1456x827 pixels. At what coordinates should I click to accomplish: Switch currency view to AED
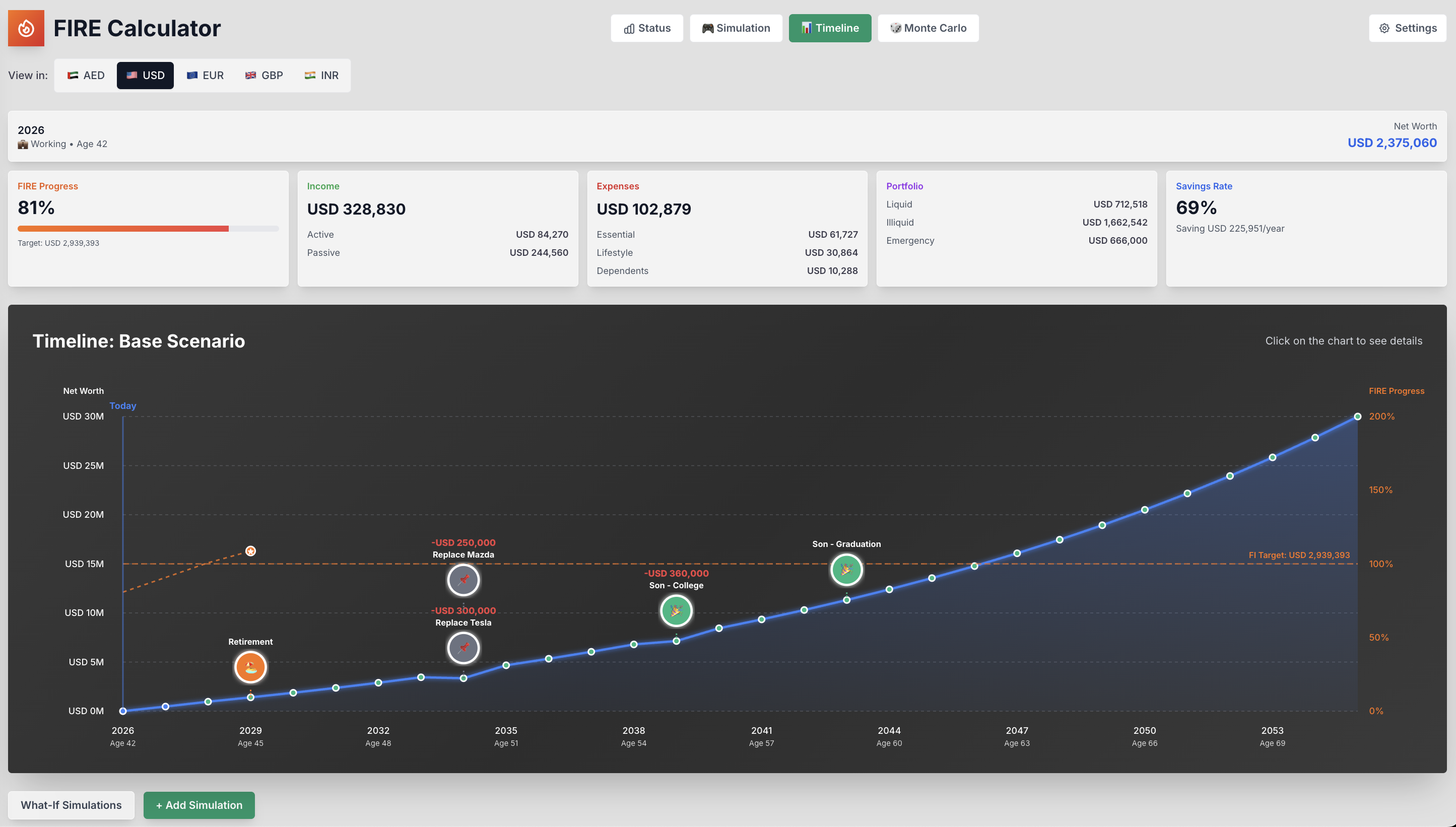pos(85,75)
